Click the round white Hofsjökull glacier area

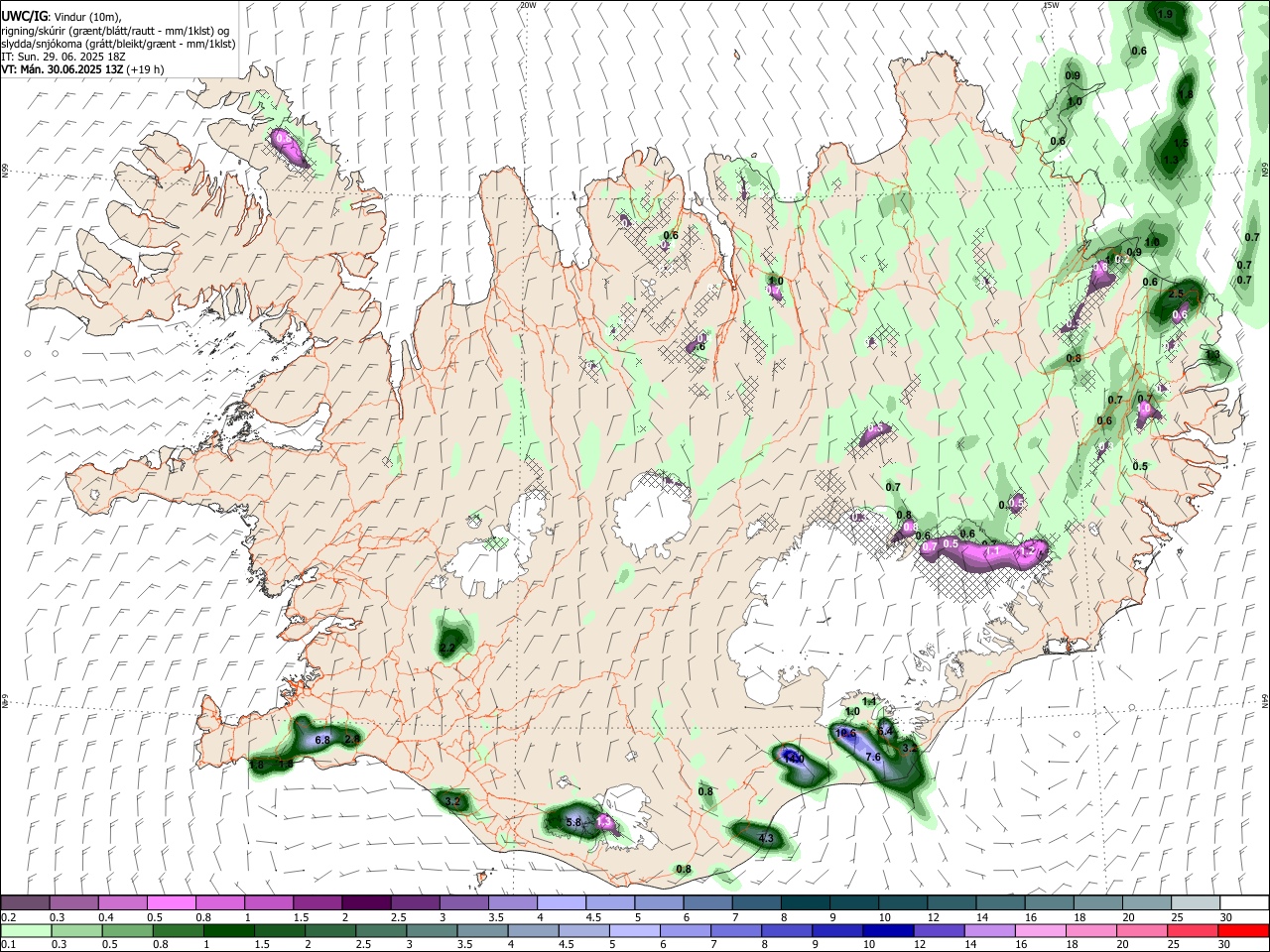pos(652,515)
